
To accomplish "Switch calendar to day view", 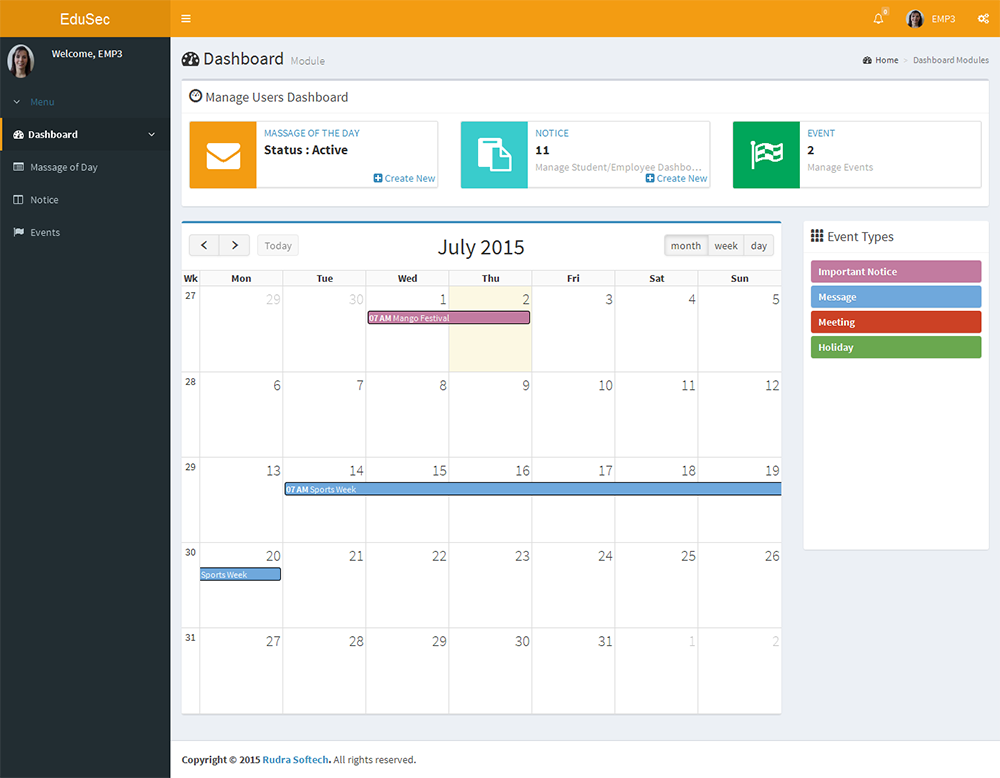I will (x=758, y=246).
